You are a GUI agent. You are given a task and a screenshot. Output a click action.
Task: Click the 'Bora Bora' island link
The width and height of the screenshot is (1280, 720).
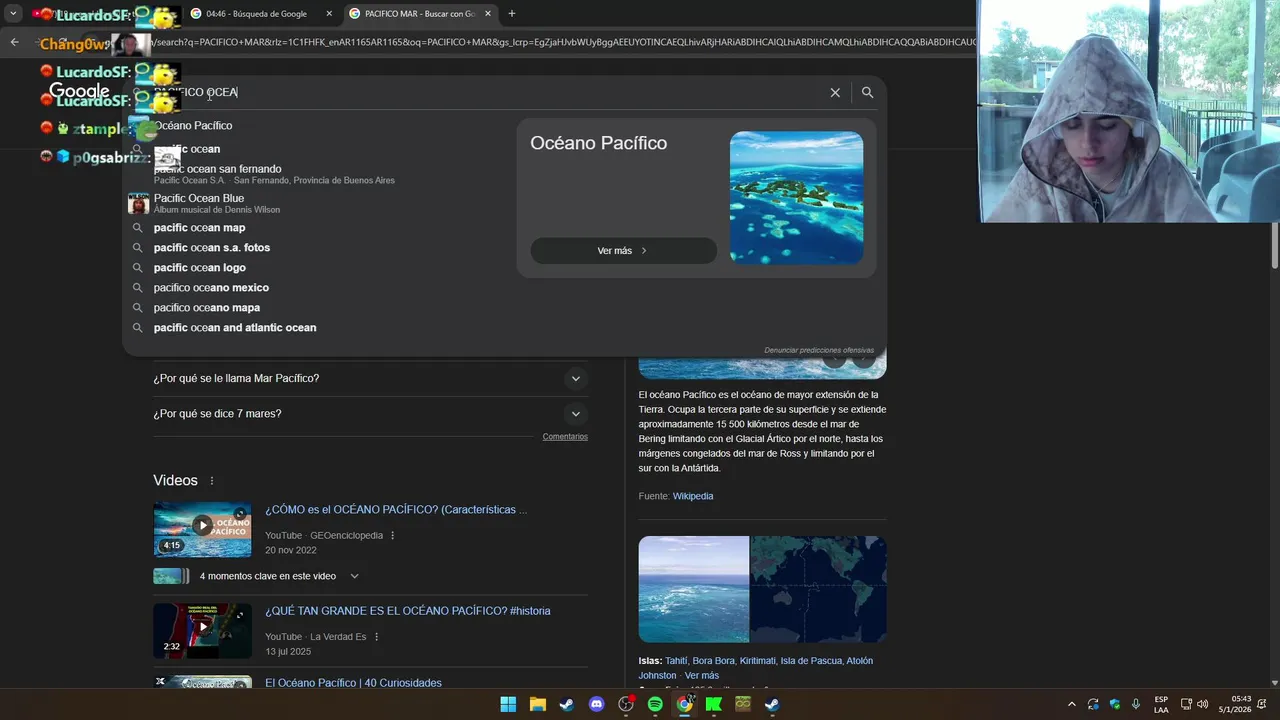(713, 661)
